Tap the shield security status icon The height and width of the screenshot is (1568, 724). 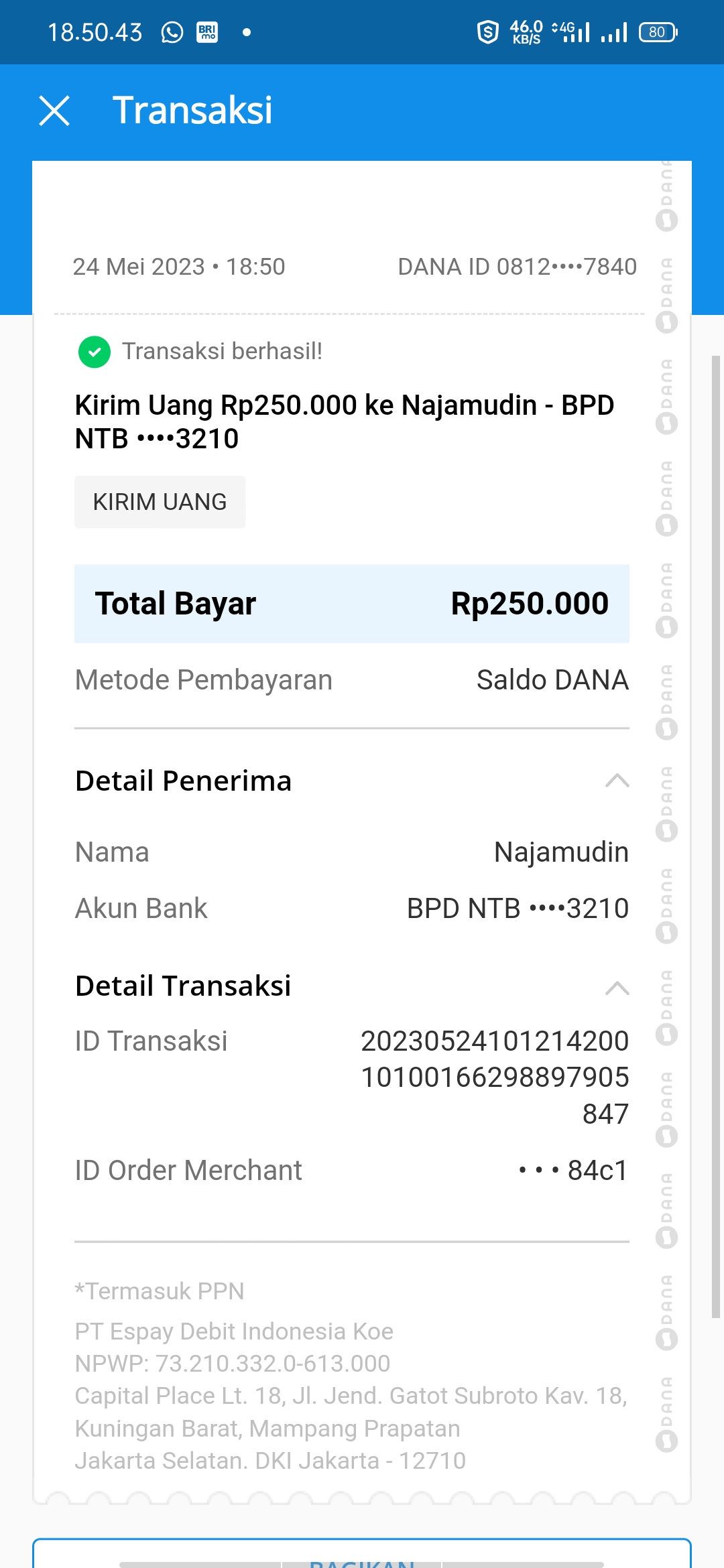click(487, 32)
